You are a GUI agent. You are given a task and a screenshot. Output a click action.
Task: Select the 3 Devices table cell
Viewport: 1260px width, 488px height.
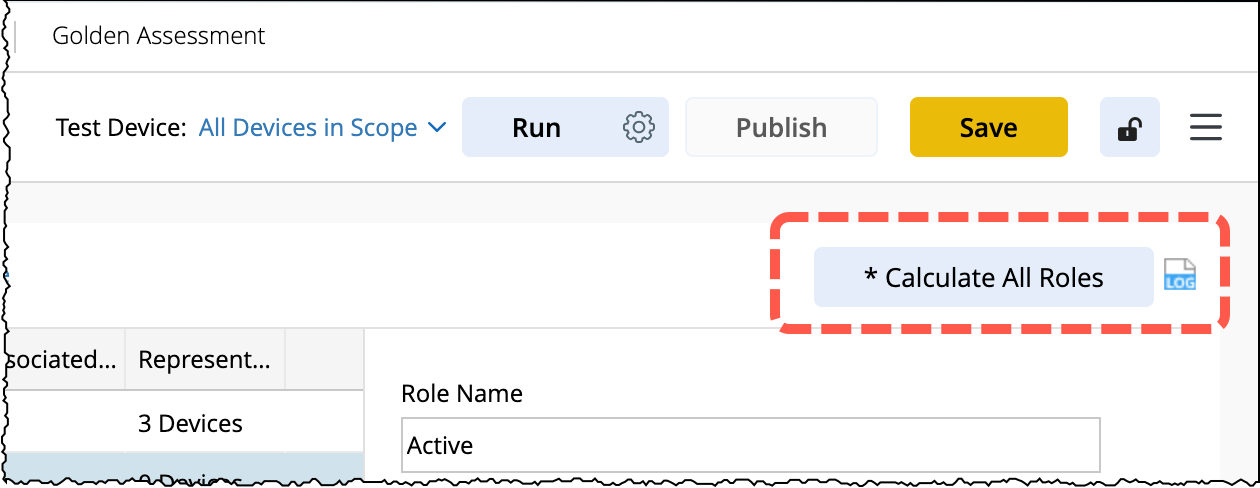point(190,423)
